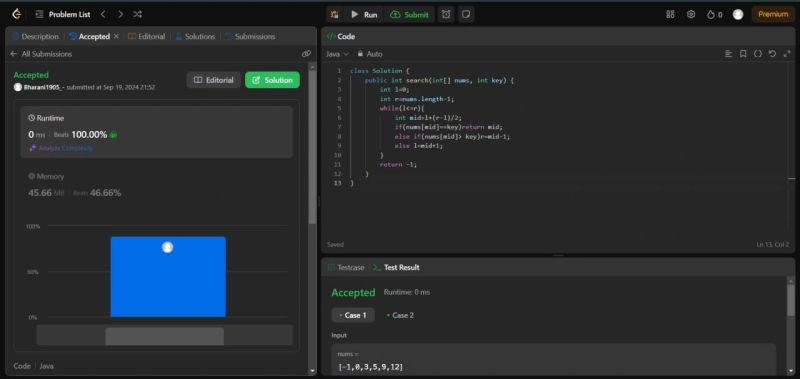This screenshot has width=800, height=379.
Task: Open the settings gear icon
Action: [691, 14]
